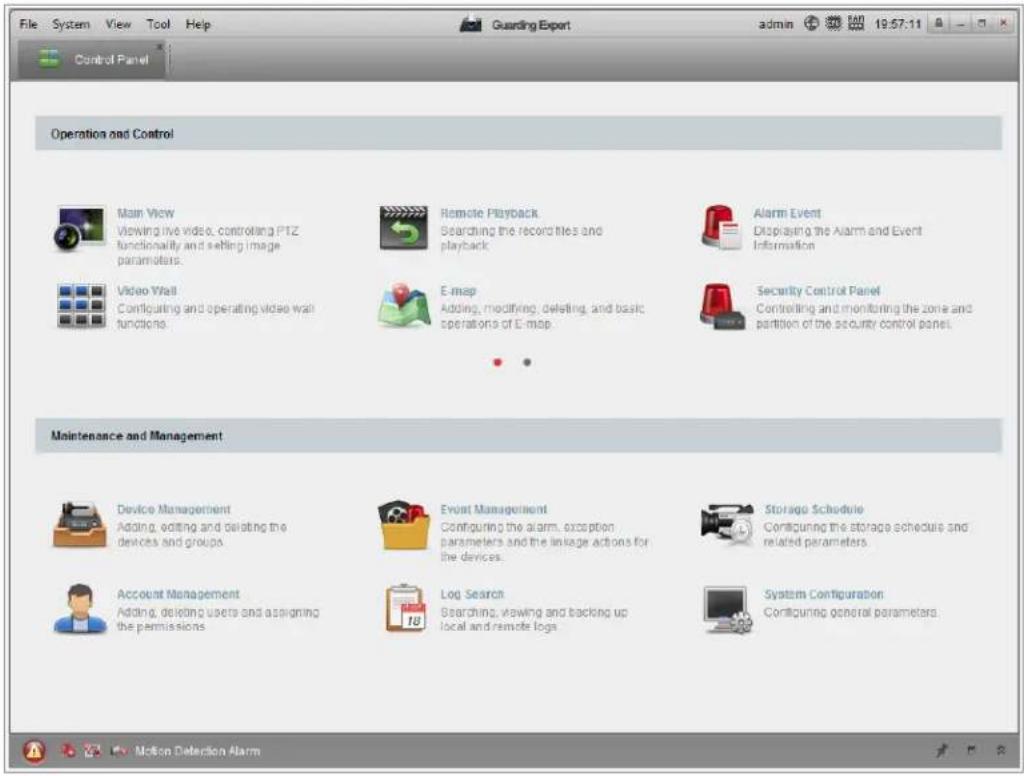1024x776 pixels.
Task: Click the second small red icon in alarm bar
Action: [92, 751]
